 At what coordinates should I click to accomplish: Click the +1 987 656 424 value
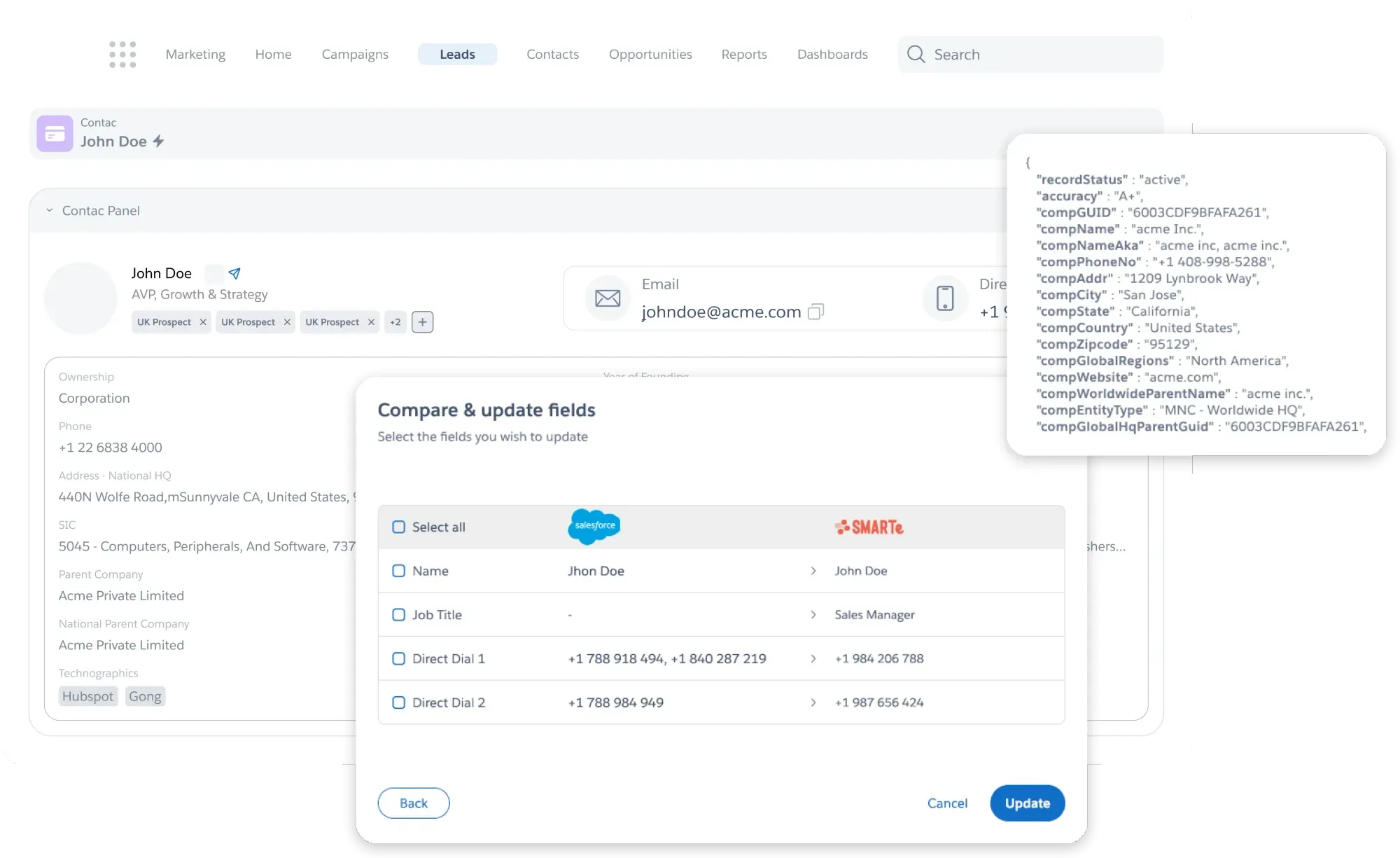878,703
